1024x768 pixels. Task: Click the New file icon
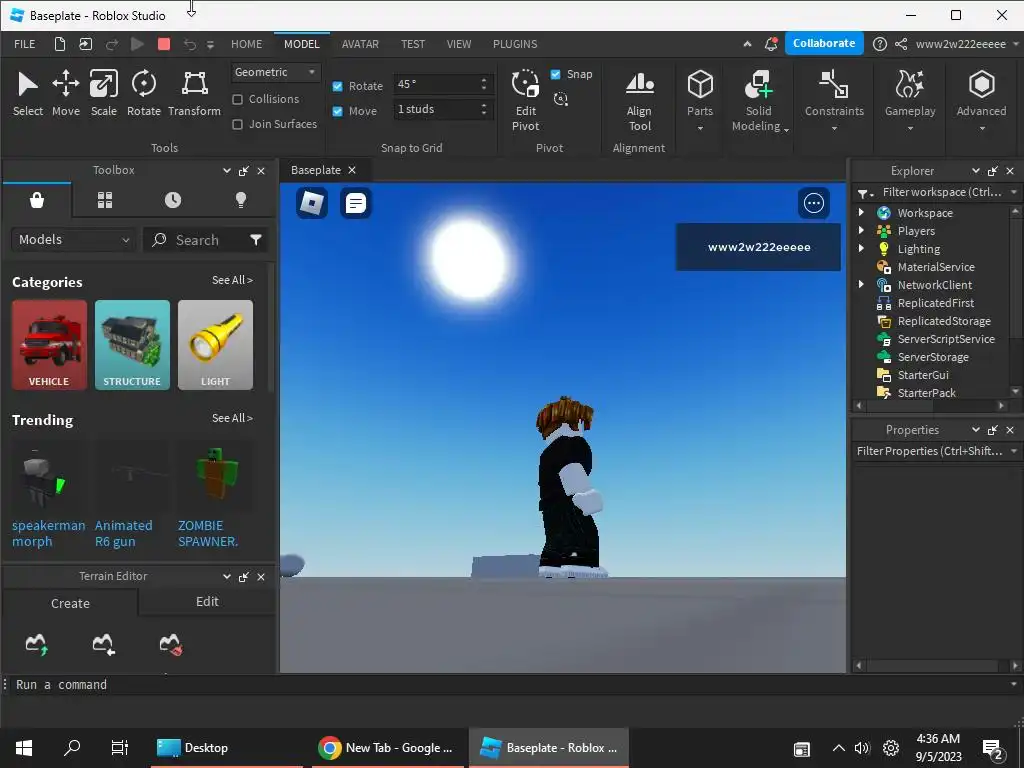tap(59, 44)
